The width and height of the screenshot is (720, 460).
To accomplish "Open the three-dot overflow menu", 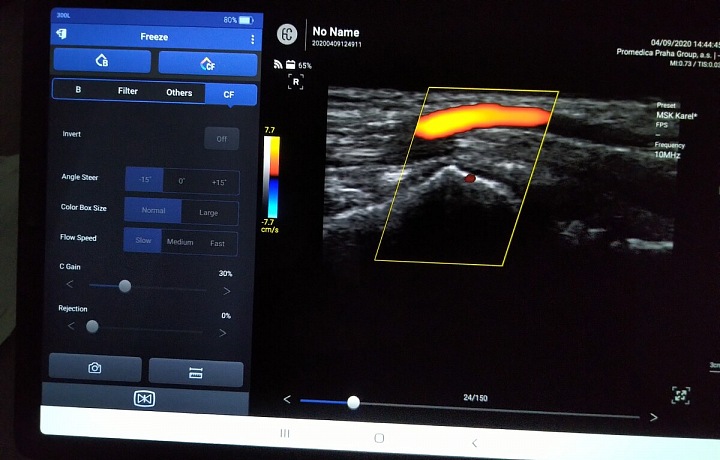I will coord(253,38).
